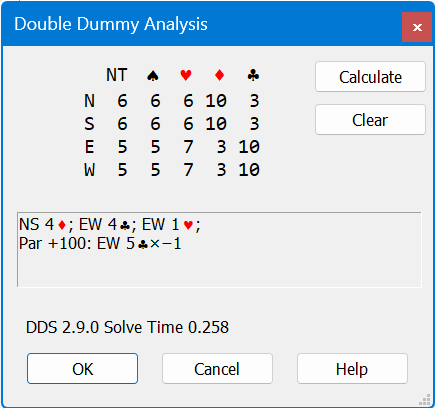Click the 'Par +100: EW 5♣×−1' line
This screenshot has width=435, height=408.
[100, 244]
